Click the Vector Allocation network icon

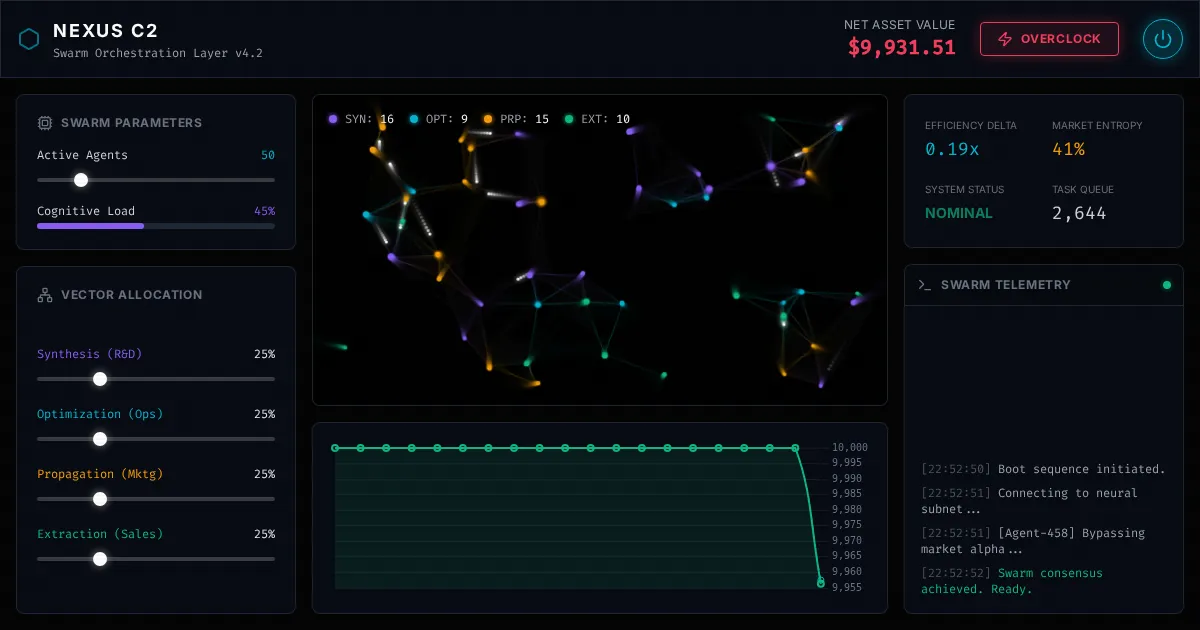(45, 295)
